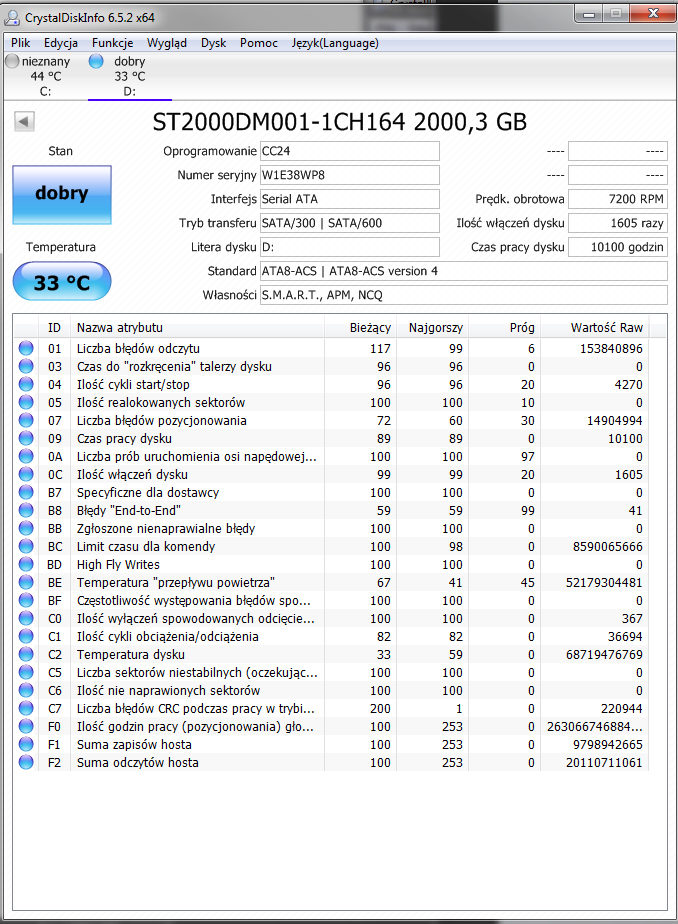Click status orb for attribute BE airflow temperature
Viewport: 678px width, 924px height.
pos(26,582)
